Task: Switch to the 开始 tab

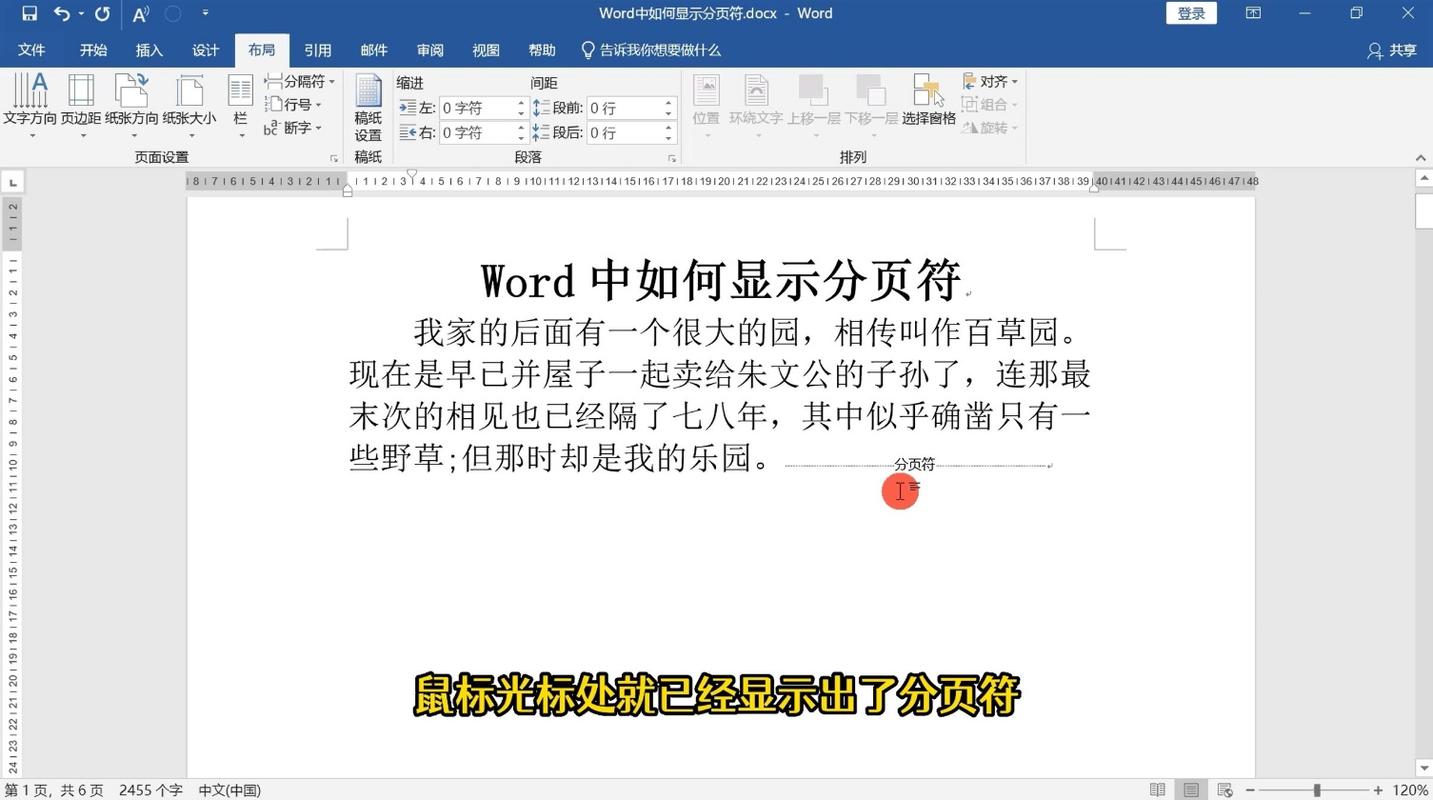Action: [93, 50]
